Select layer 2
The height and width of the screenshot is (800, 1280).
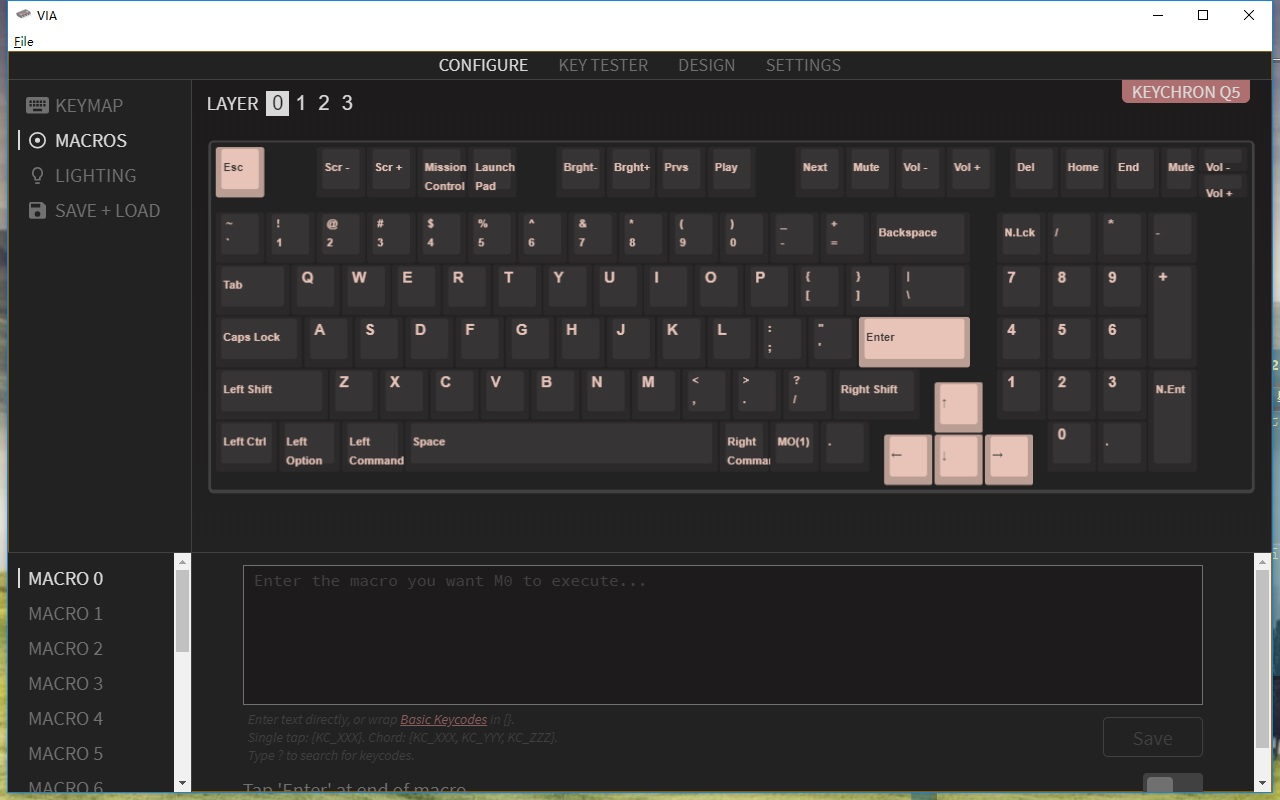tap(324, 103)
